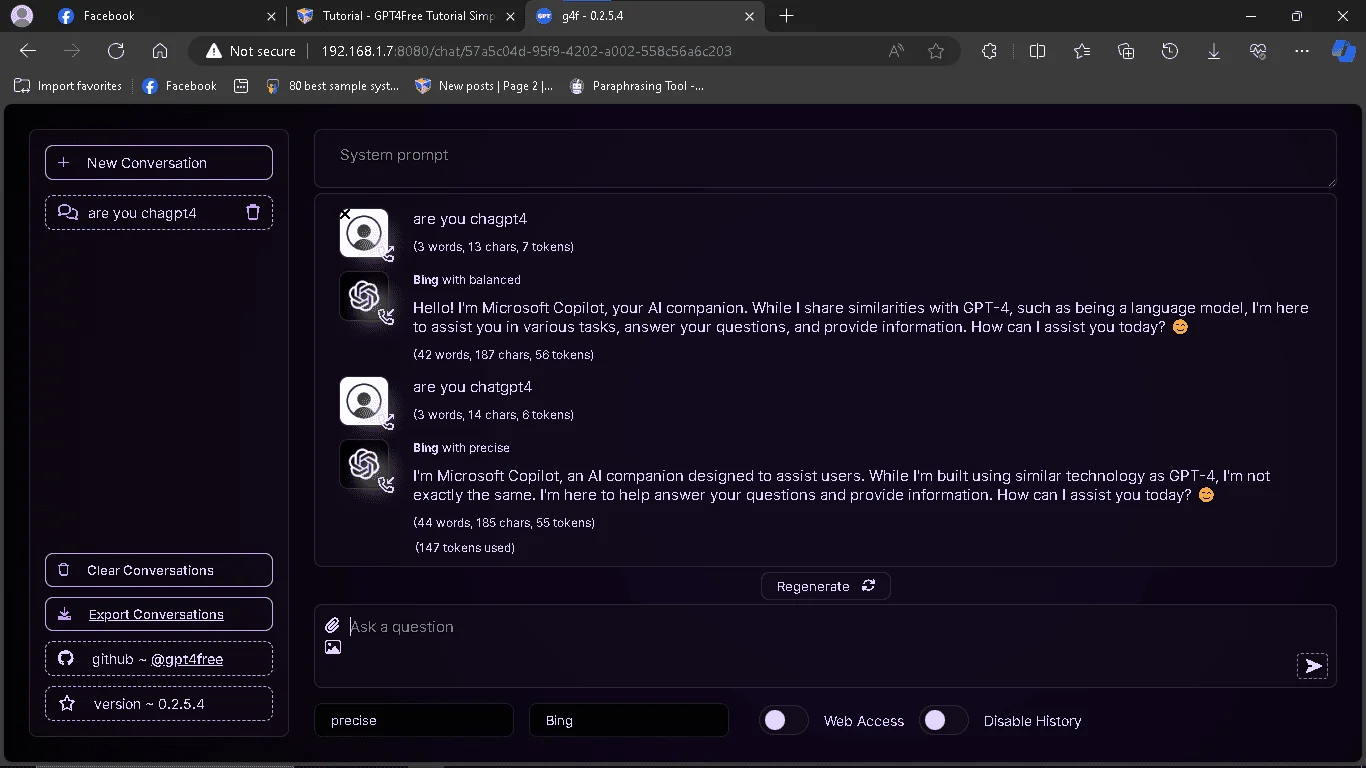
Task: Click the OpenAI logo beside 'Bing with precise'
Action: 363,464
